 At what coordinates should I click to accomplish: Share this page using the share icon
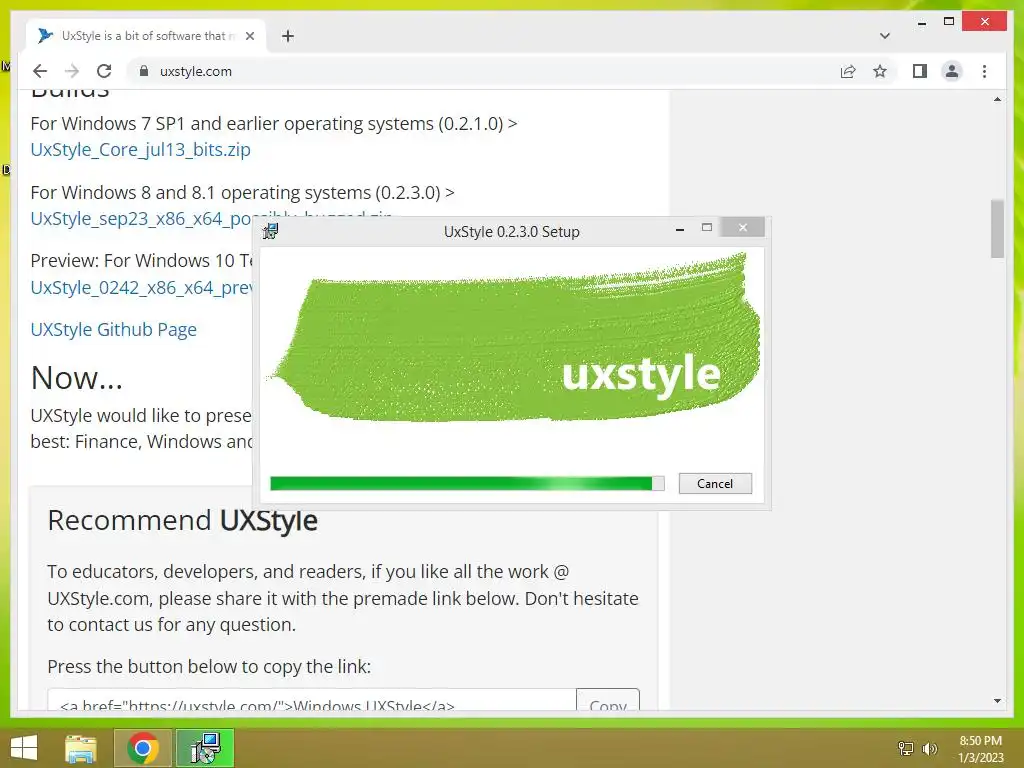click(848, 71)
